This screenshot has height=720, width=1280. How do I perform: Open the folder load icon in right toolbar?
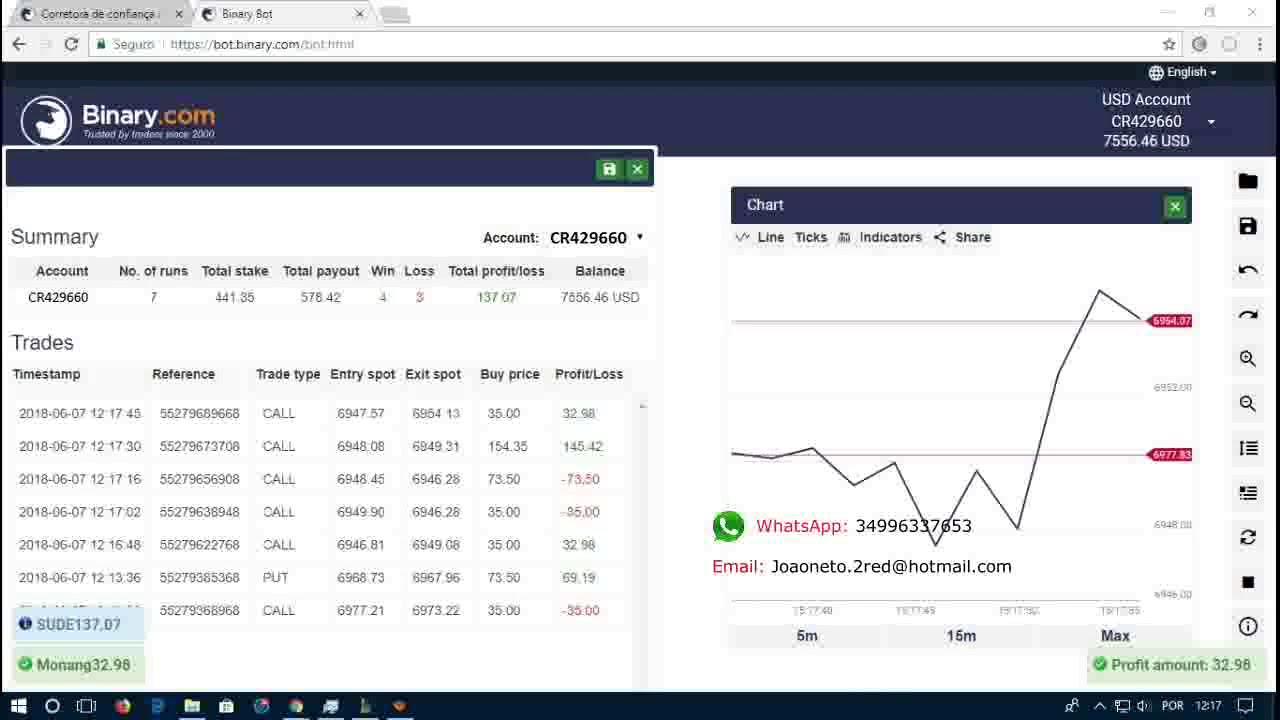pyautogui.click(x=1248, y=181)
